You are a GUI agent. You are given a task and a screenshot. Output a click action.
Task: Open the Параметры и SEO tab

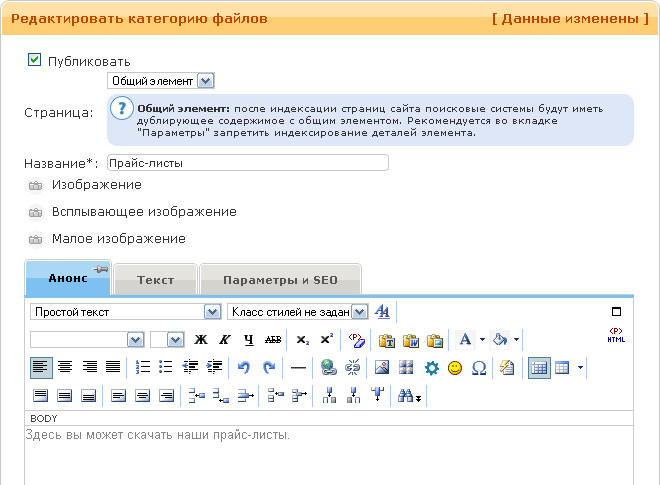pos(279,280)
